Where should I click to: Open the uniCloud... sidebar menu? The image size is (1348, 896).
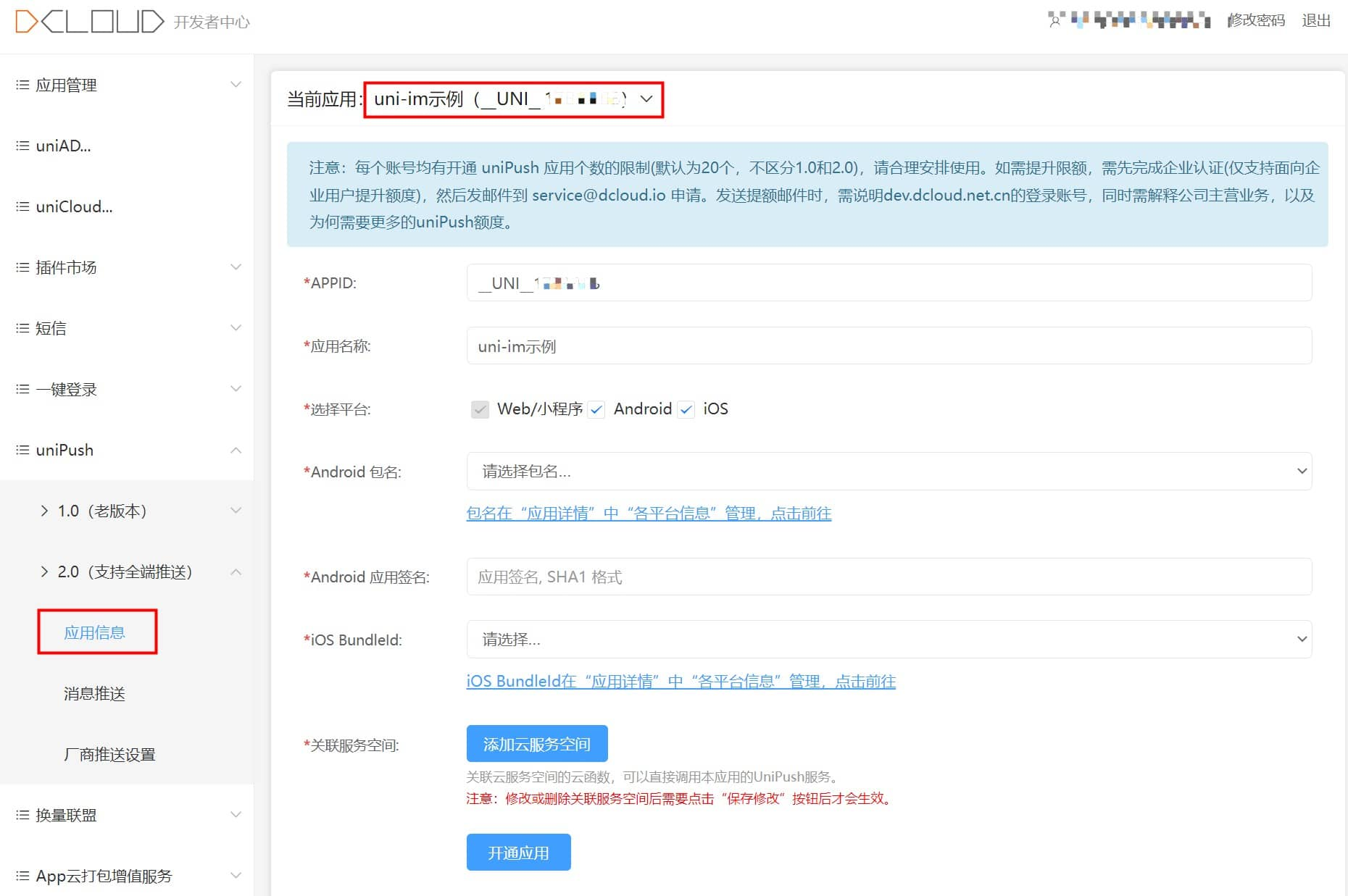click(127, 206)
